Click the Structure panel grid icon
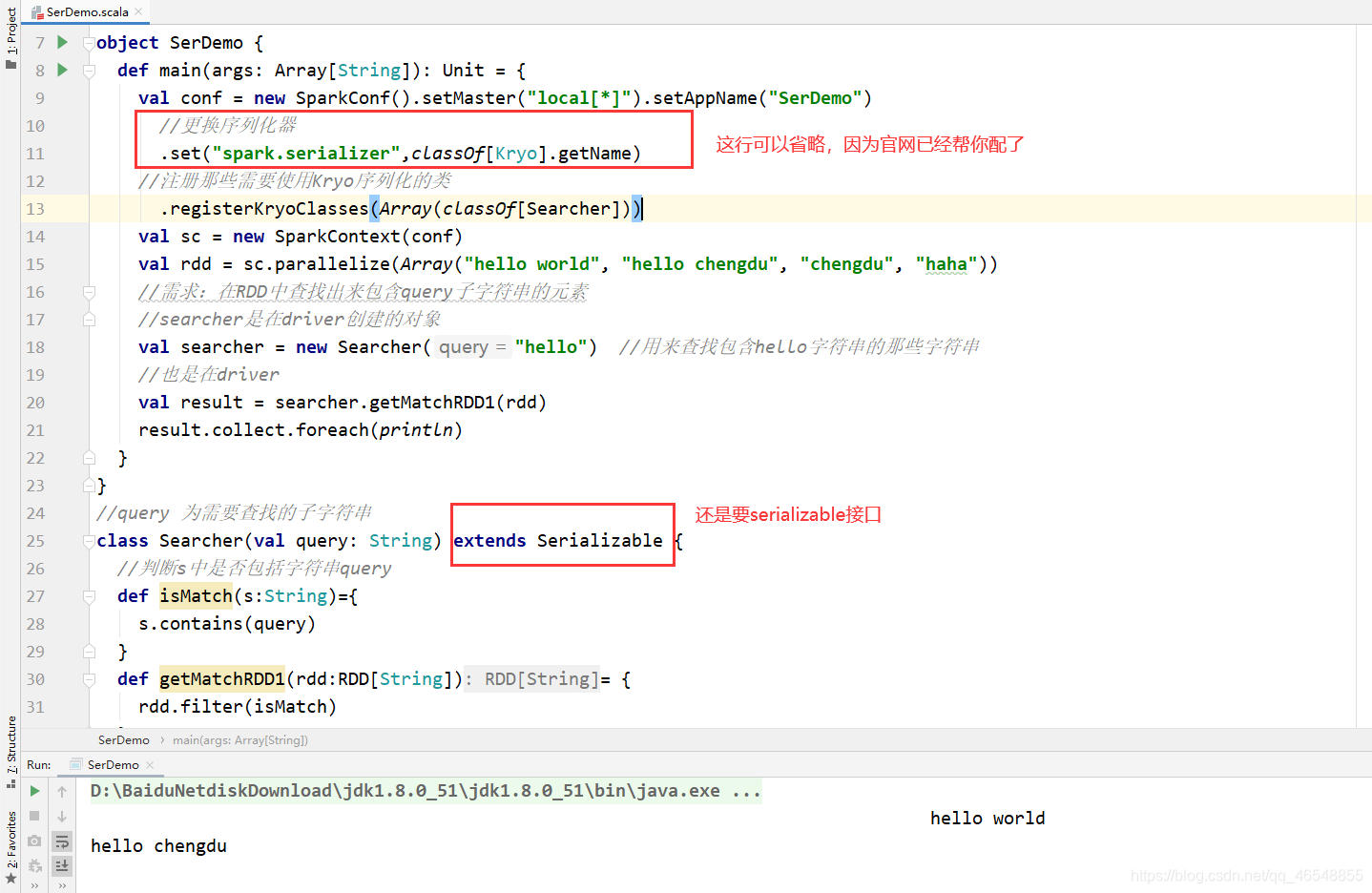The image size is (1372, 893). (11, 783)
